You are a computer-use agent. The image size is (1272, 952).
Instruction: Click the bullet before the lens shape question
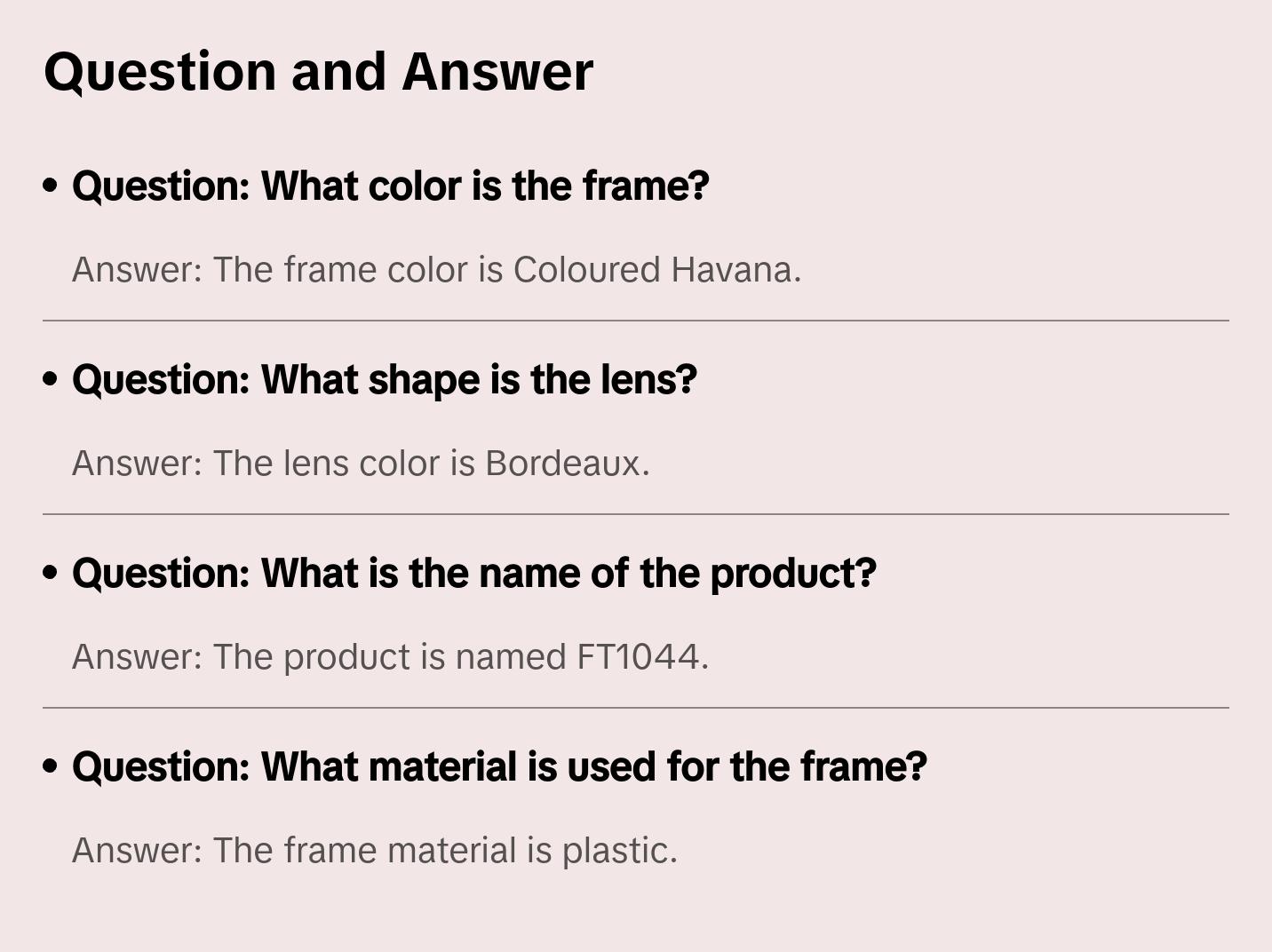(x=51, y=380)
